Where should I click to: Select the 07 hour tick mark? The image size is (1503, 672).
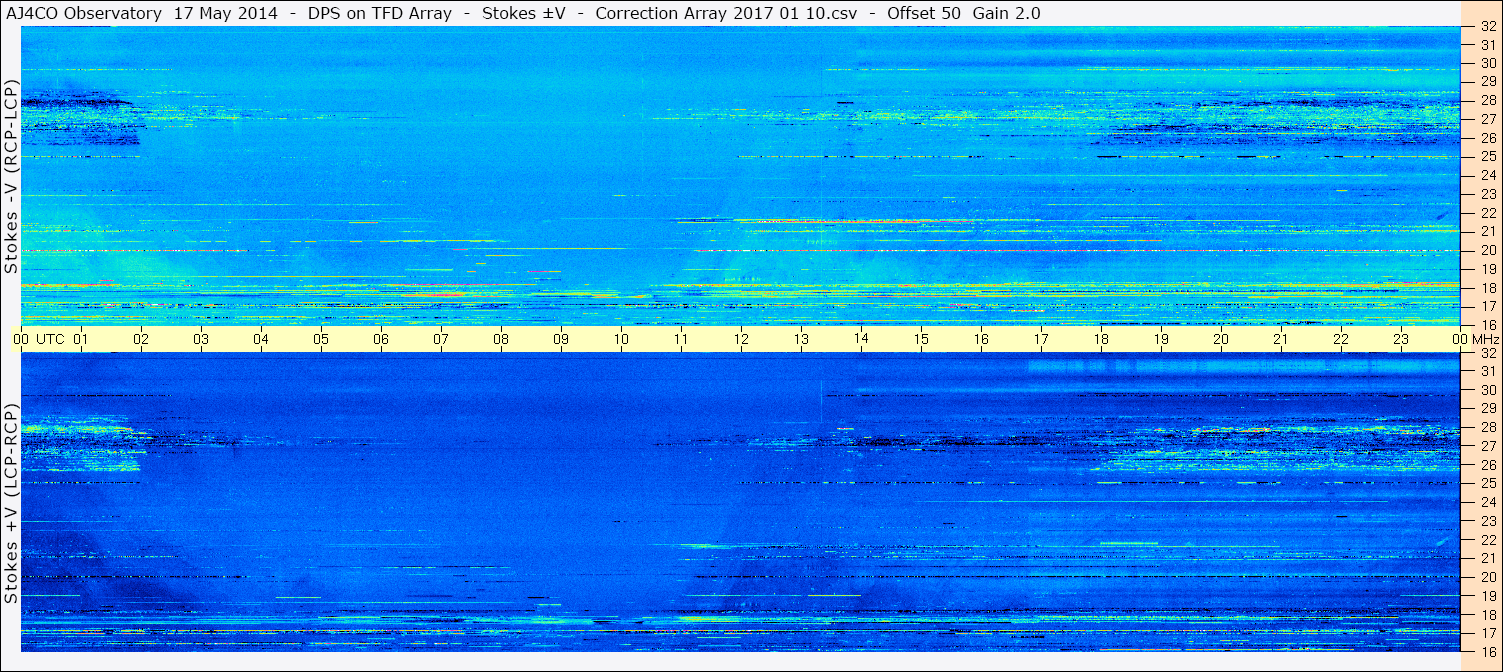pos(441,340)
